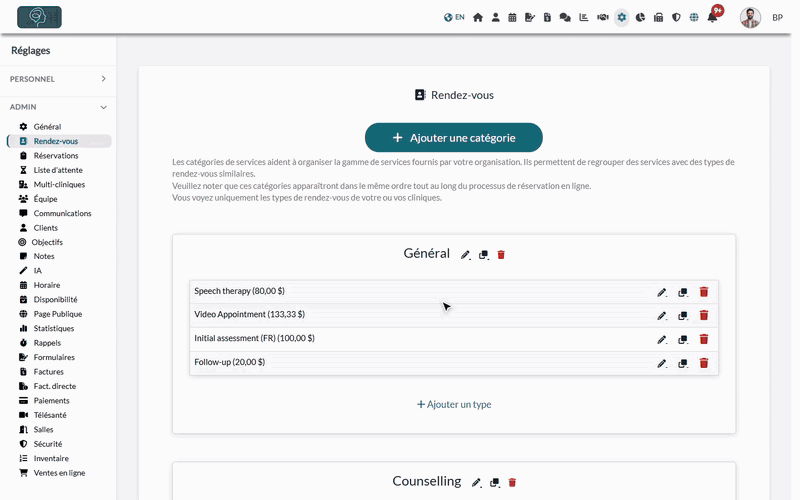
Task: Open Paiements in sidebar
Action: [x=51, y=401]
